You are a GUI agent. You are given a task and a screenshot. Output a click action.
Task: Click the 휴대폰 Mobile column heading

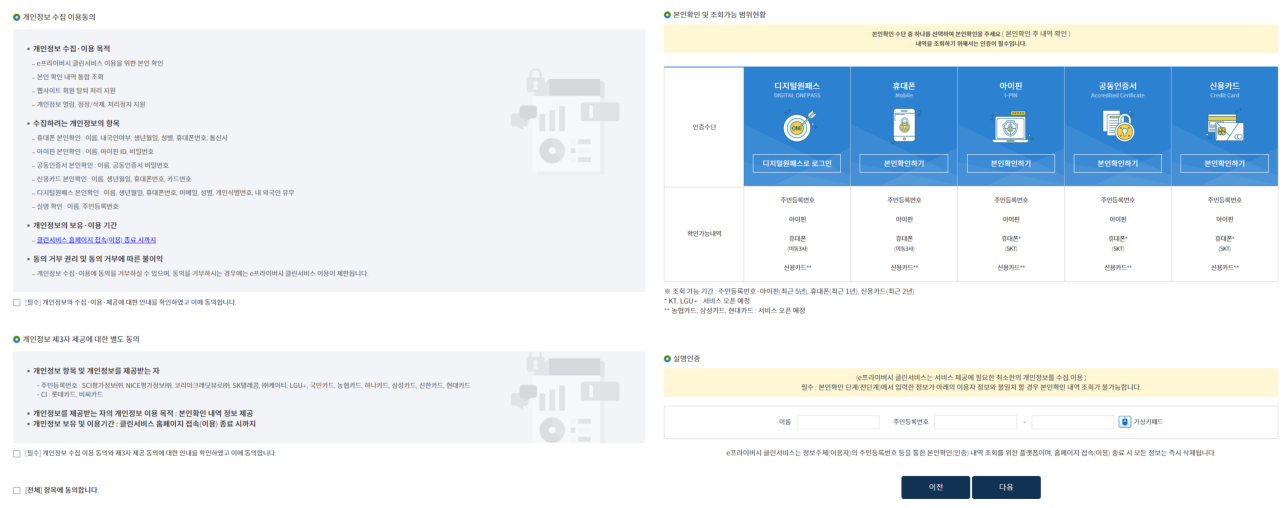903,89
